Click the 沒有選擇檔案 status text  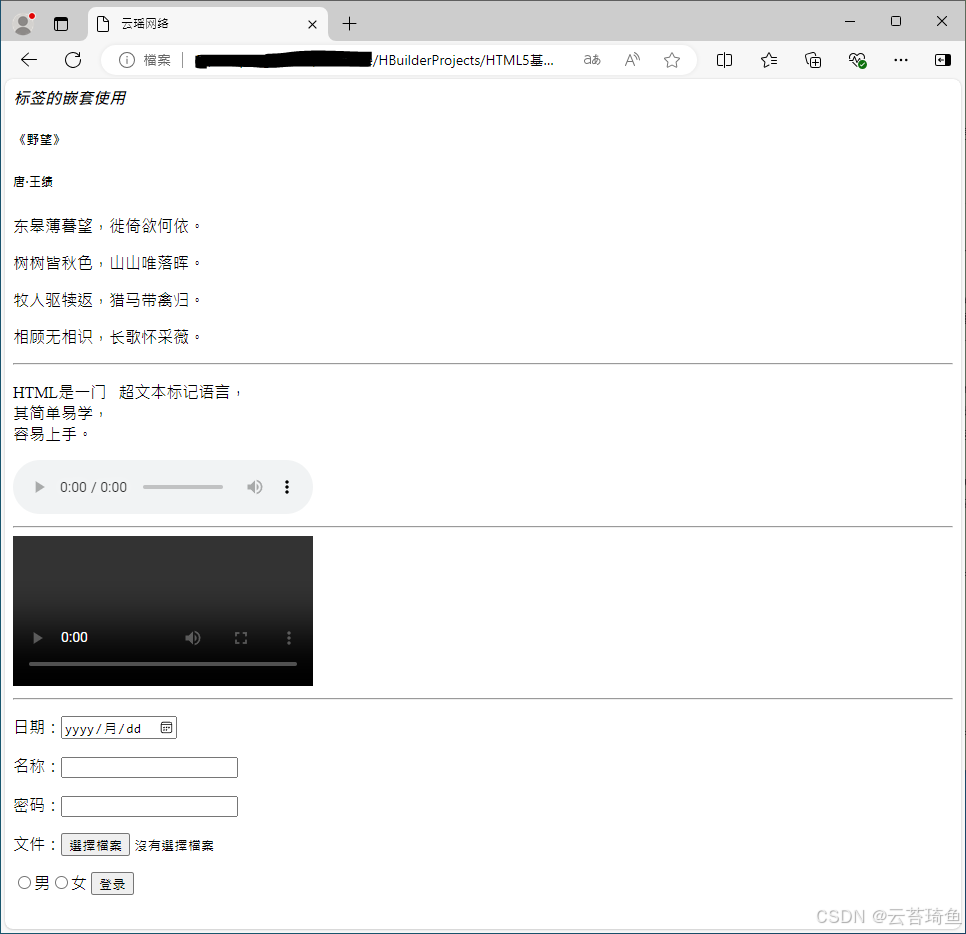pyautogui.click(x=174, y=846)
